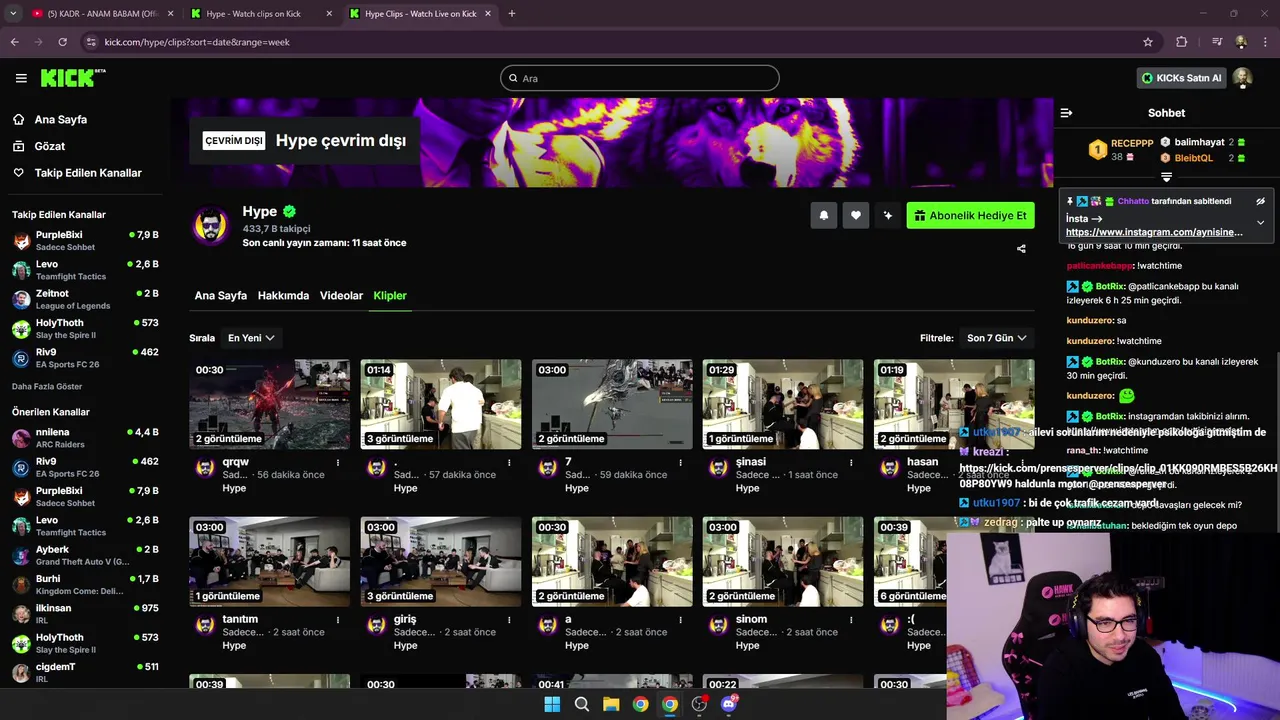Open cigdemT in recommended channels
This screenshot has height=720, width=1280.
pyautogui.click(x=85, y=672)
